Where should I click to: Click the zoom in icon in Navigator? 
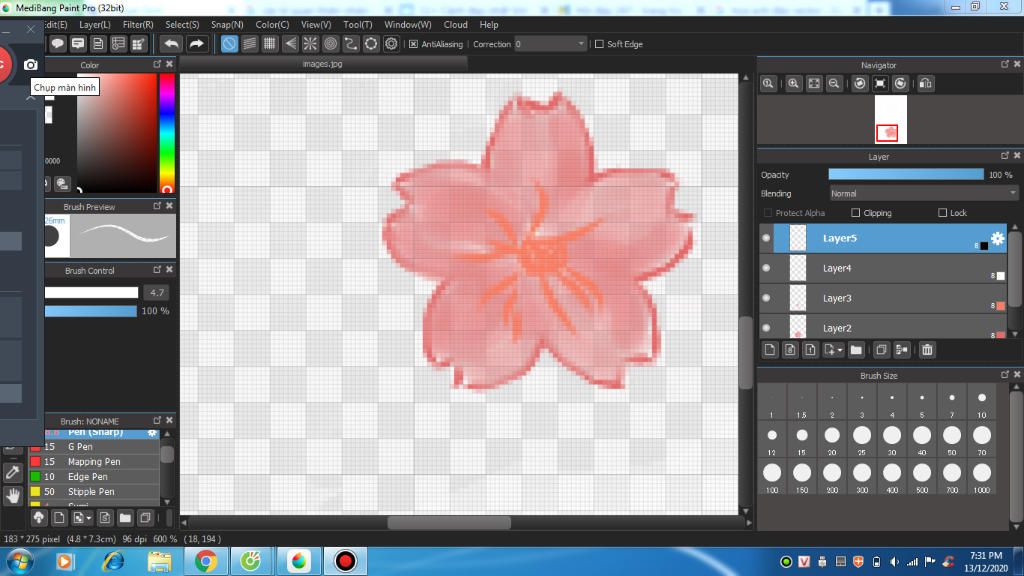[793, 84]
